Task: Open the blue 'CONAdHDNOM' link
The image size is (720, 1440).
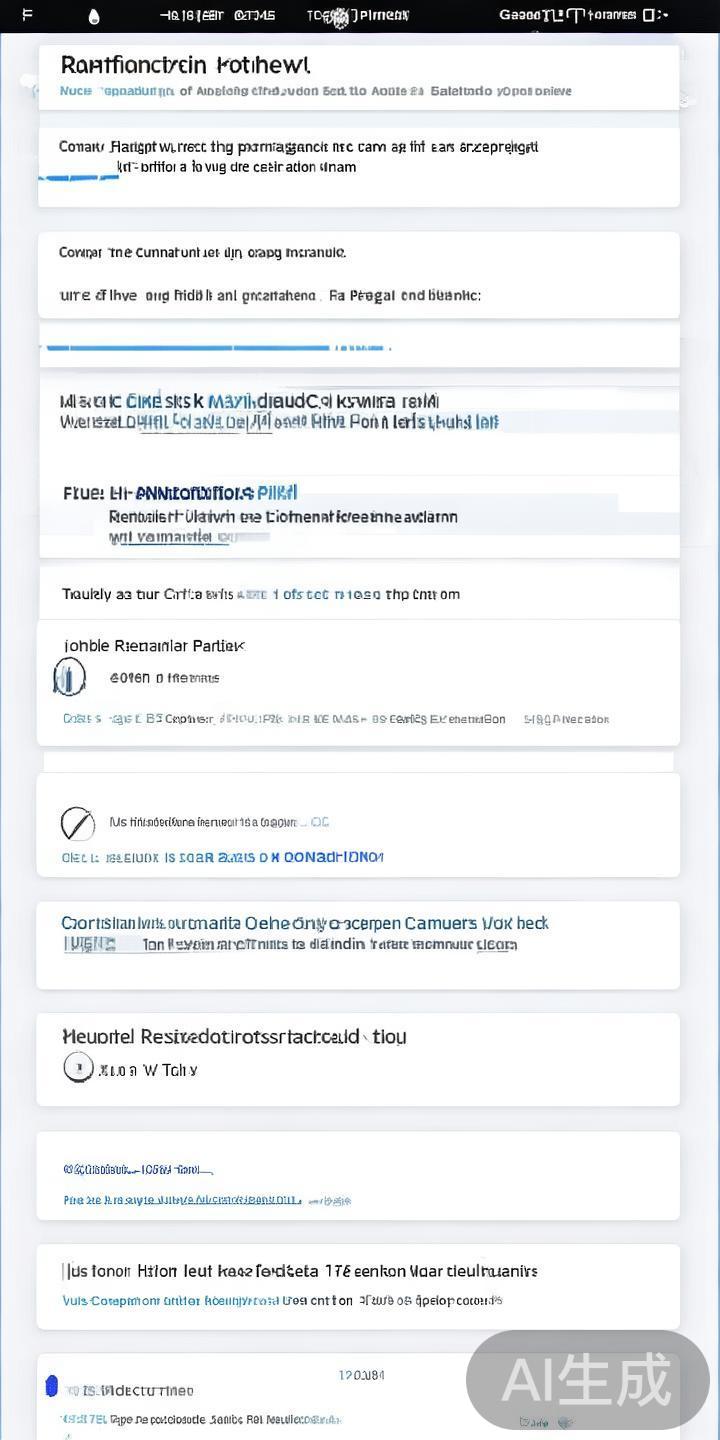Action: [x=333, y=857]
